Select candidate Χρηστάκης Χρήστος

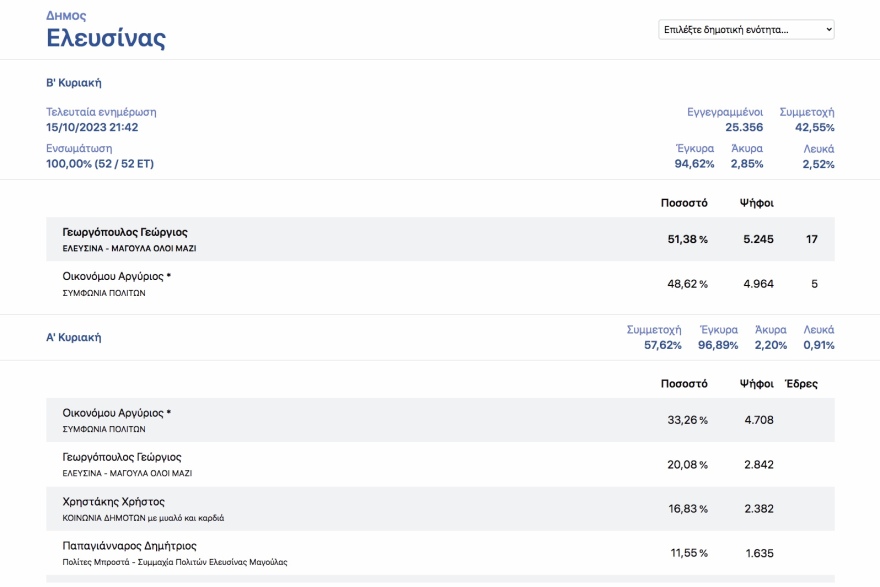pos(113,502)
